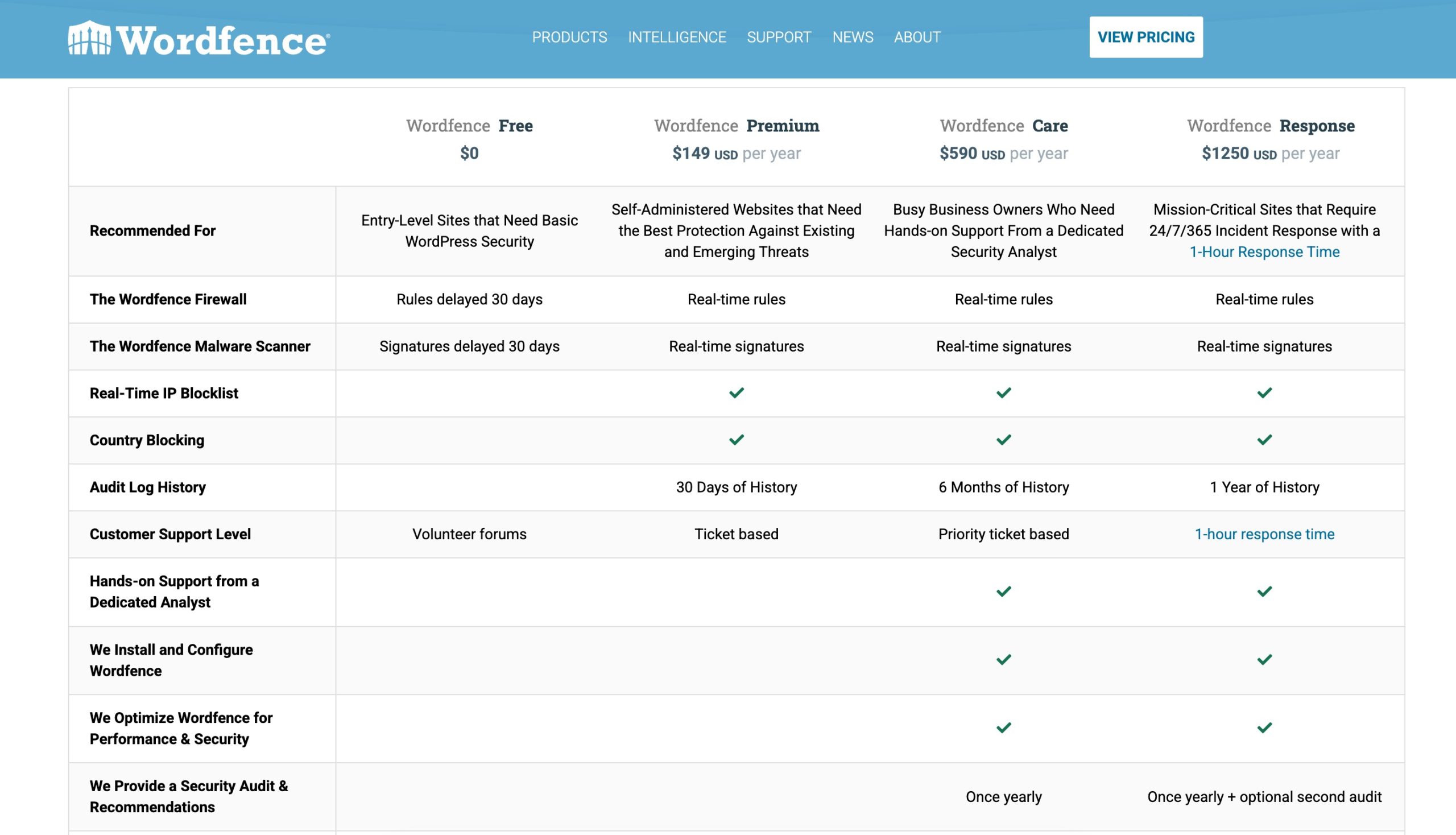Click the 'Audit Log History' row label
Viewport: 1456px width, 835px height.
coord(147,487)
